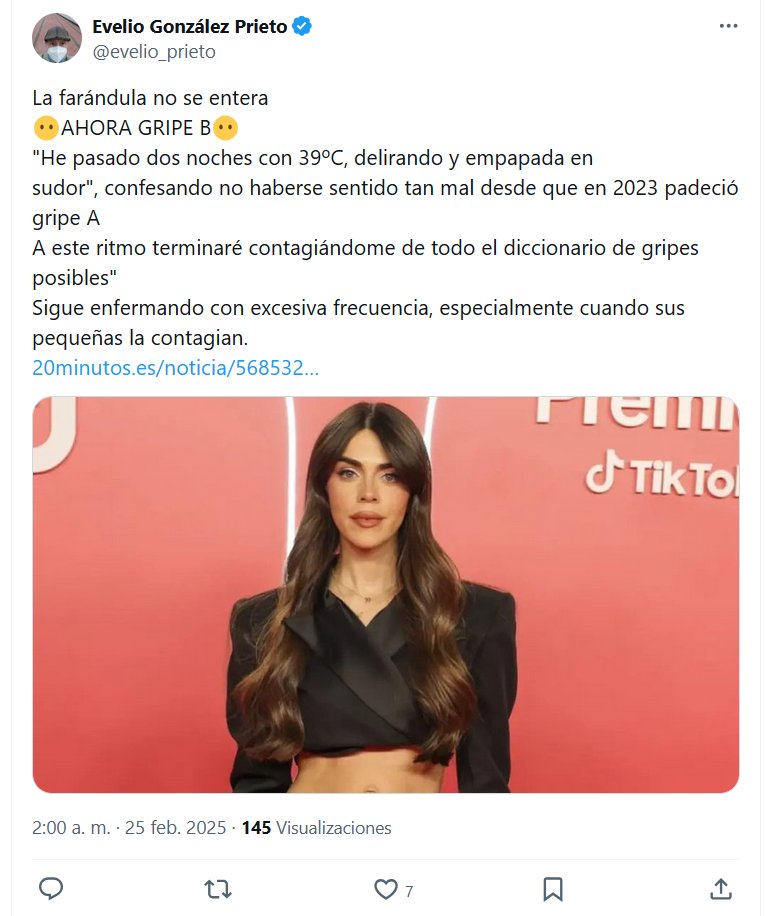This screenshot has width=766, height=916.
Task: Click the emoji after GRIPE B
Action: click(x=225, y=128)
